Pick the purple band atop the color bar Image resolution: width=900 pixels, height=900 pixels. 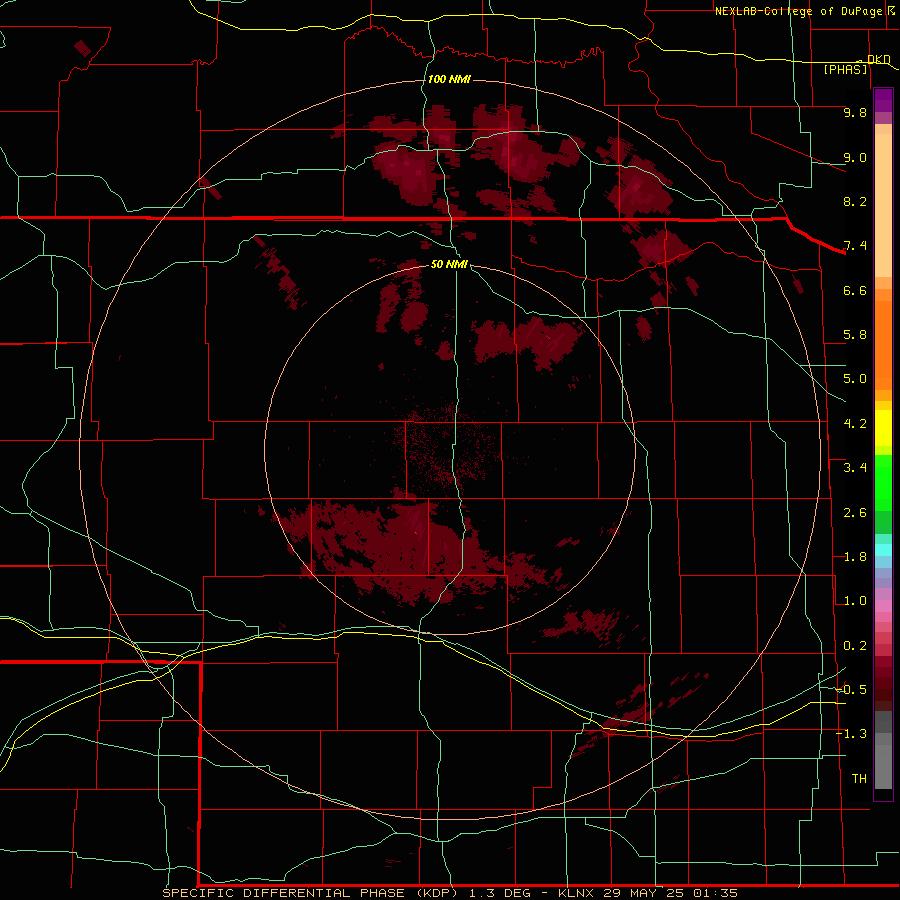click(883, 101)
